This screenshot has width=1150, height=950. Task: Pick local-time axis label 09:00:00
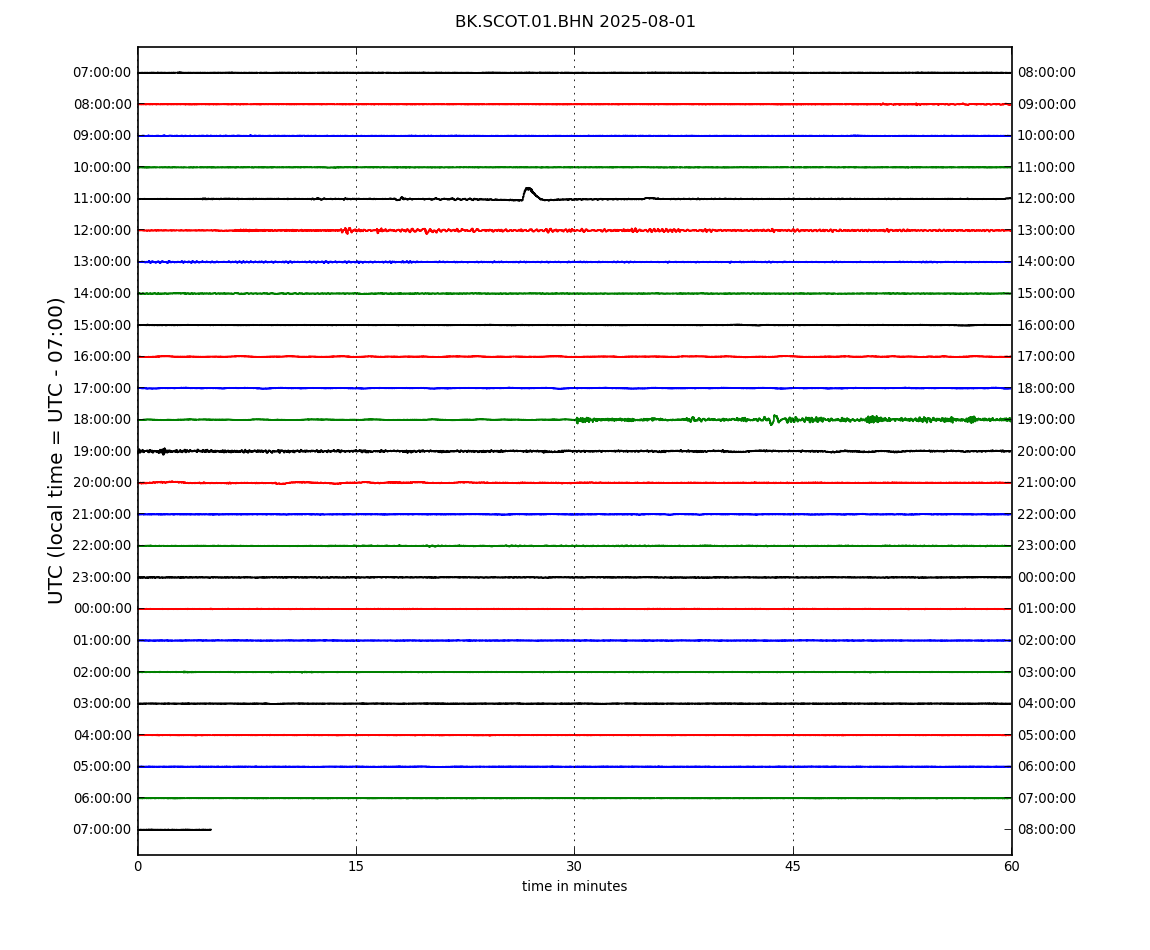point(1047,104)
